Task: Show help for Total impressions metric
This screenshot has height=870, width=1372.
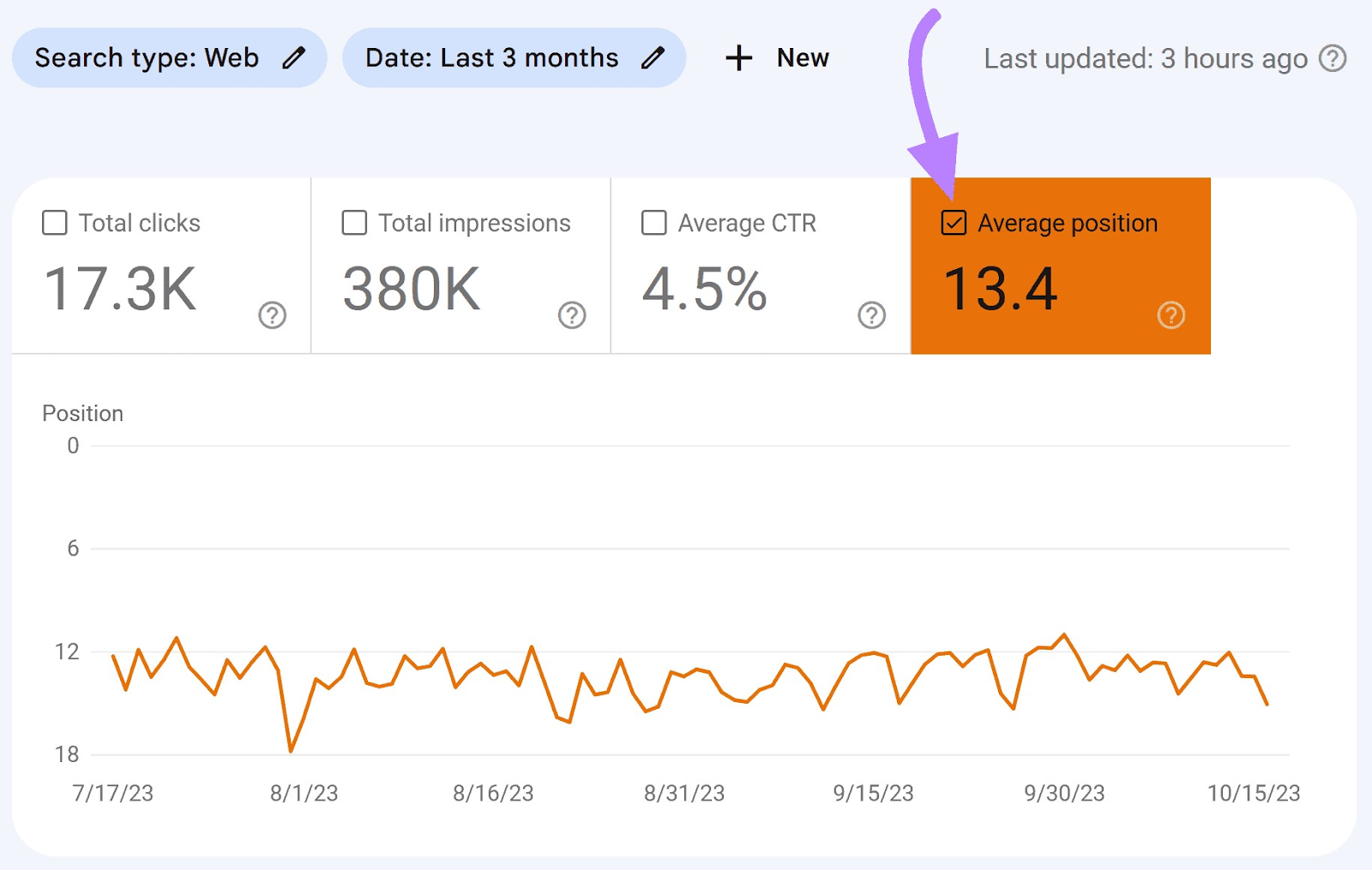Action: tap(572, 315)
